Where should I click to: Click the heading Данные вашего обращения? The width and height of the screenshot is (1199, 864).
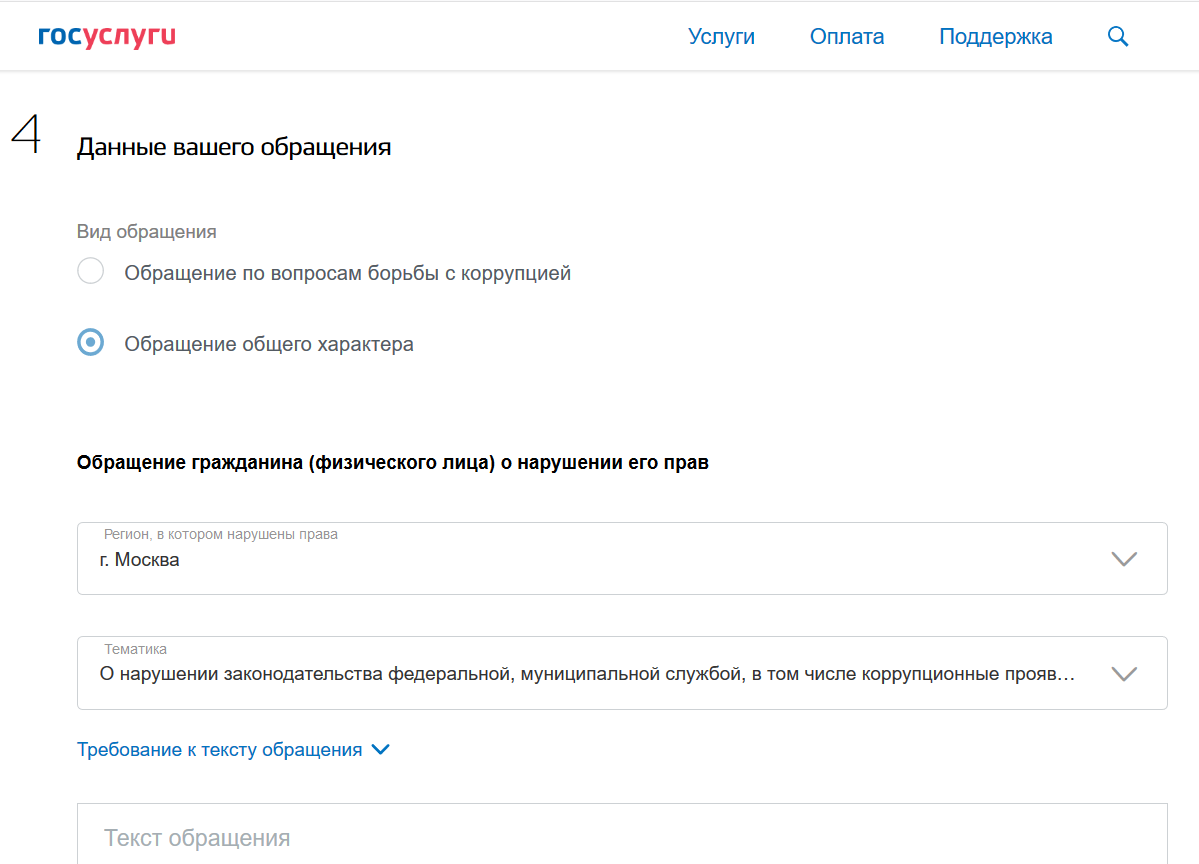[x=234, y=146]
